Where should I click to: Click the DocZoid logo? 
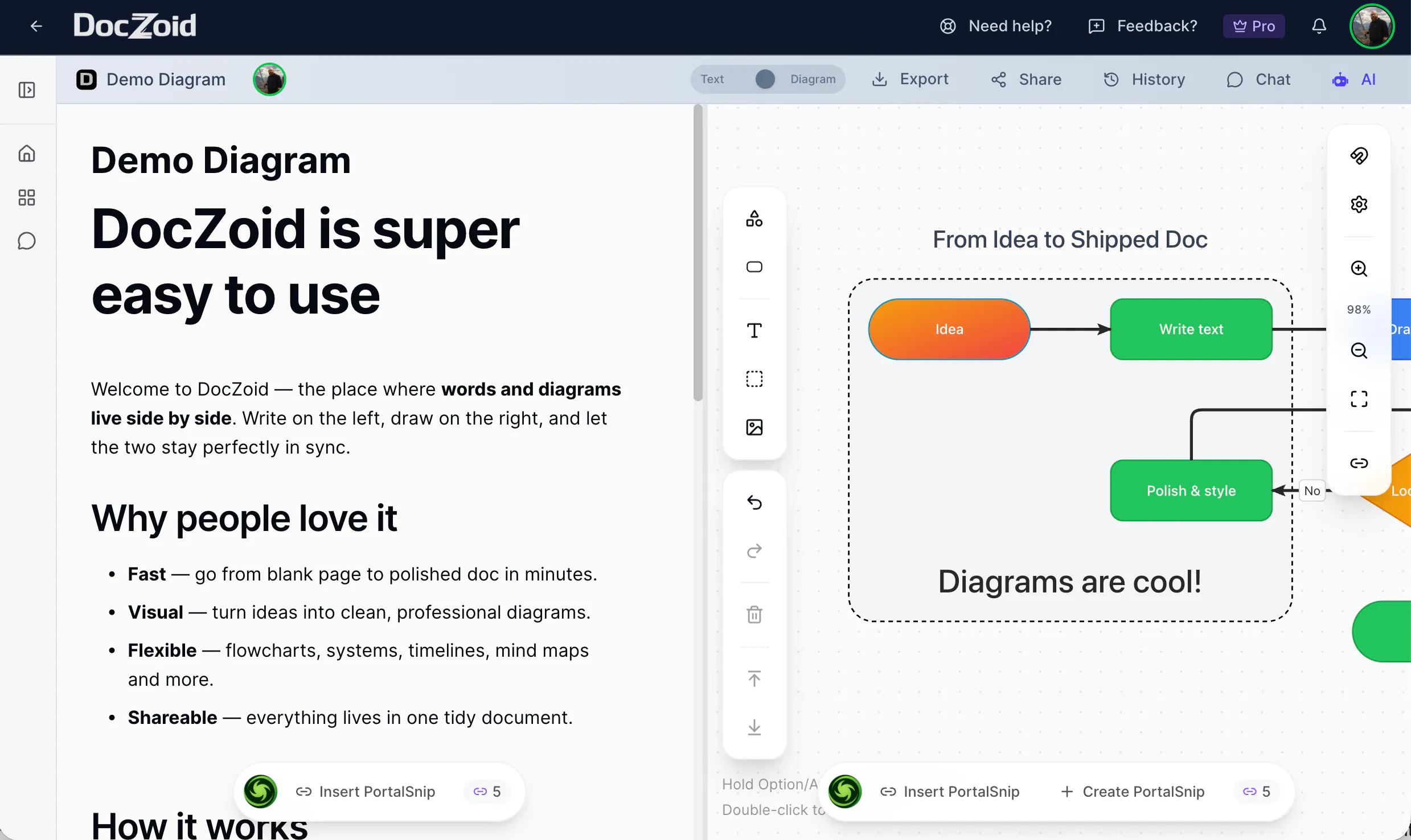(x=135, y=26)
